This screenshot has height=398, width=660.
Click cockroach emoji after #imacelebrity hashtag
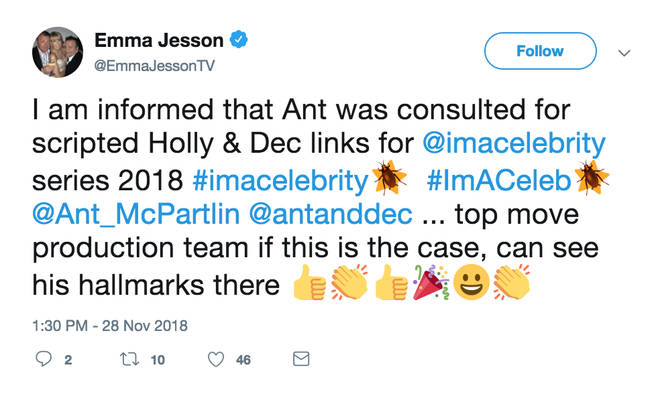pos(390,177)
